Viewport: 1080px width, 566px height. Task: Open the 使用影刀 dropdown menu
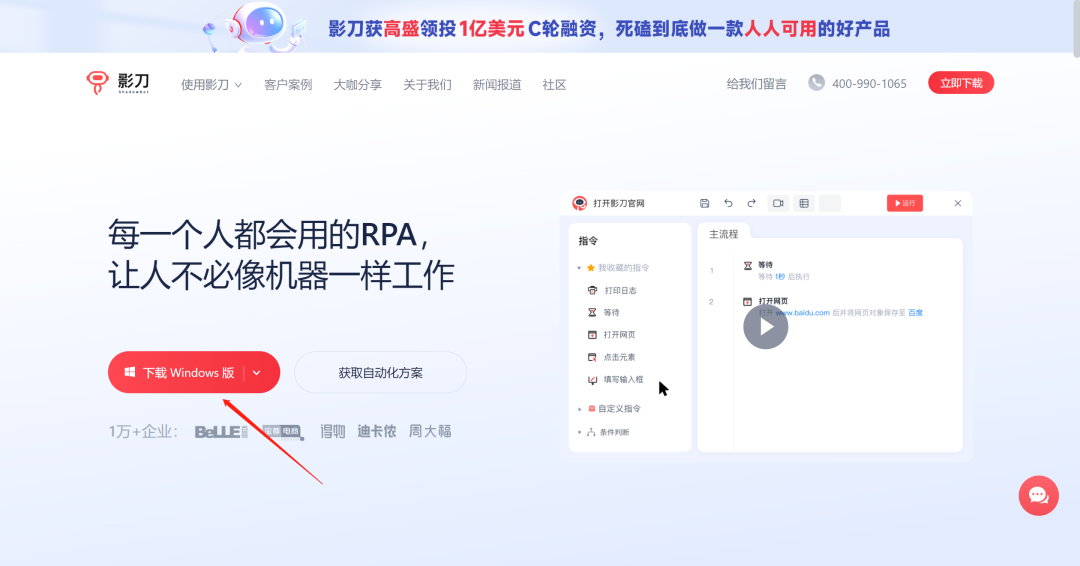point(211,85)
